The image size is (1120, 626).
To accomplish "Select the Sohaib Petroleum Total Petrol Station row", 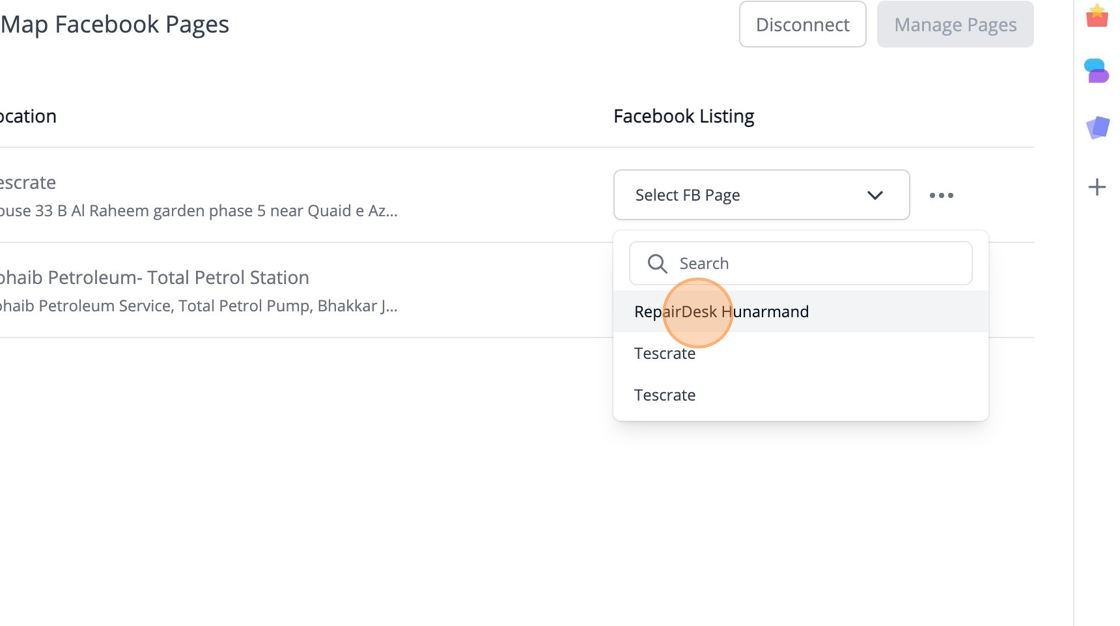I will pyautogui.click(x=154, y=278).
